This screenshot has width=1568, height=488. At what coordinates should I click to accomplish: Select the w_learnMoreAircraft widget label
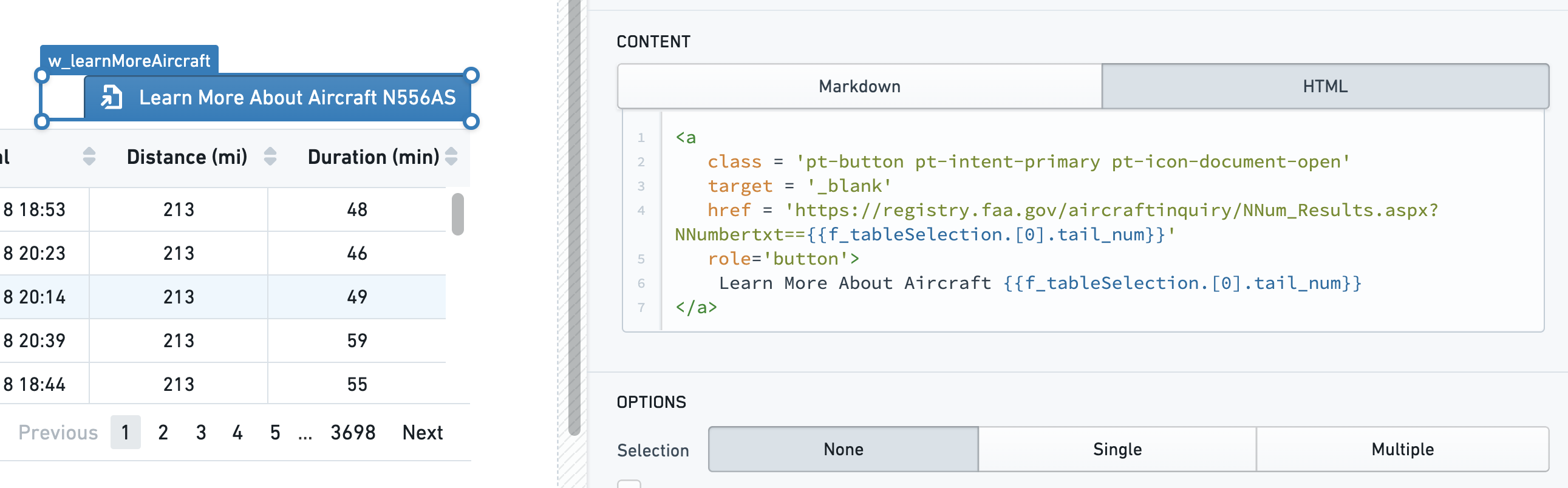[129, 60]
